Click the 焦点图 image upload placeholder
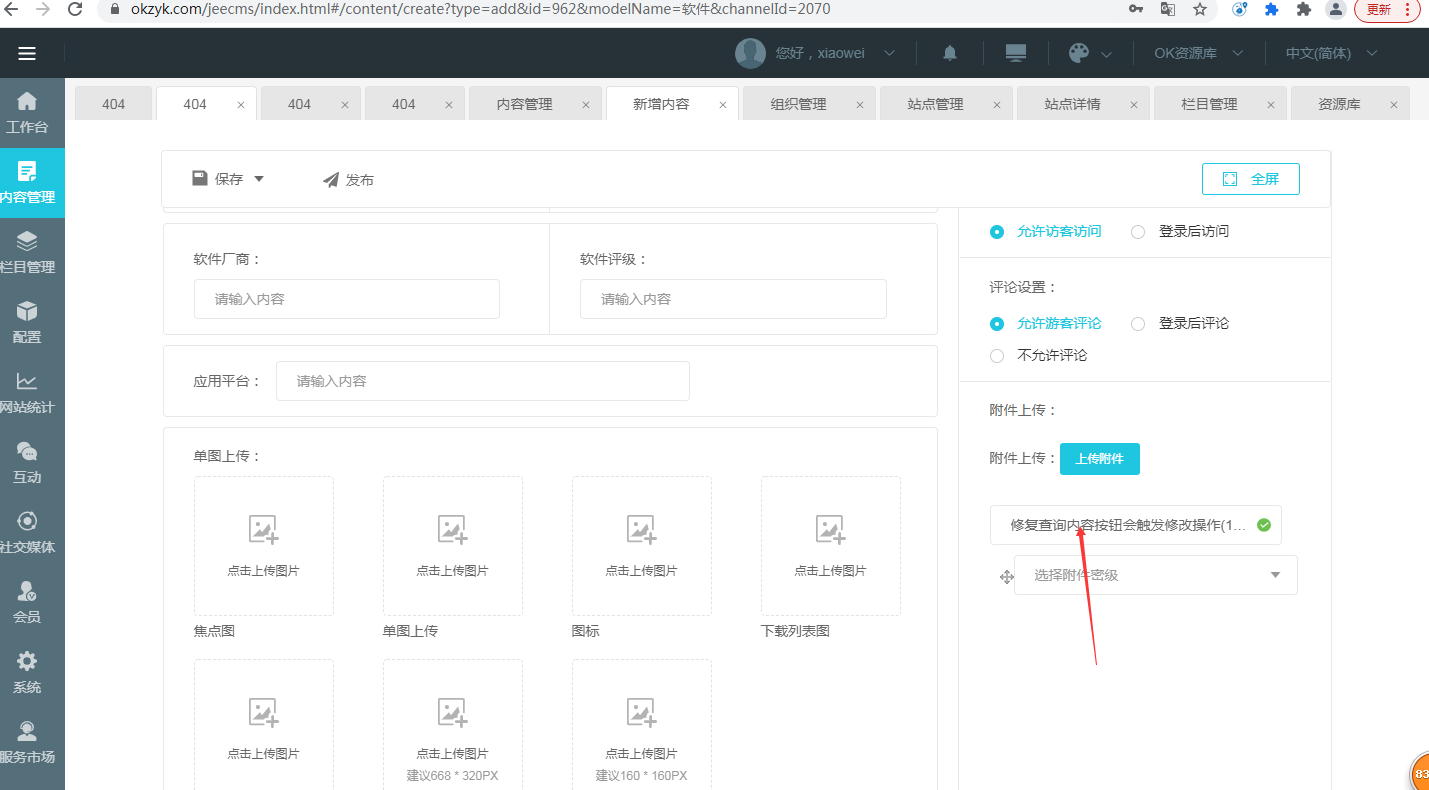The width and height of the screenshot is (1429, 790). [x=263, y=545]
